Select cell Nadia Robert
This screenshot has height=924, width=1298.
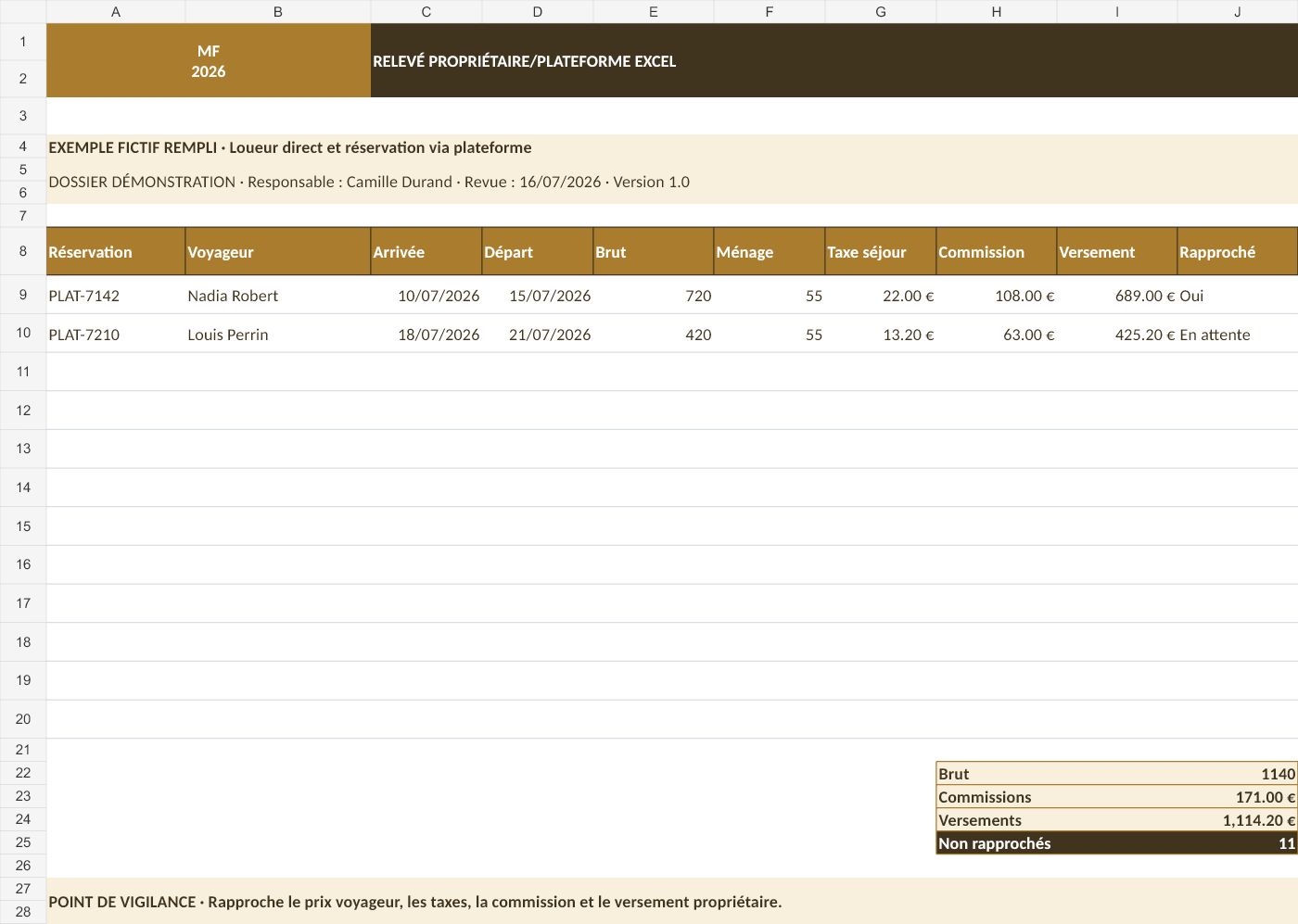278,296
